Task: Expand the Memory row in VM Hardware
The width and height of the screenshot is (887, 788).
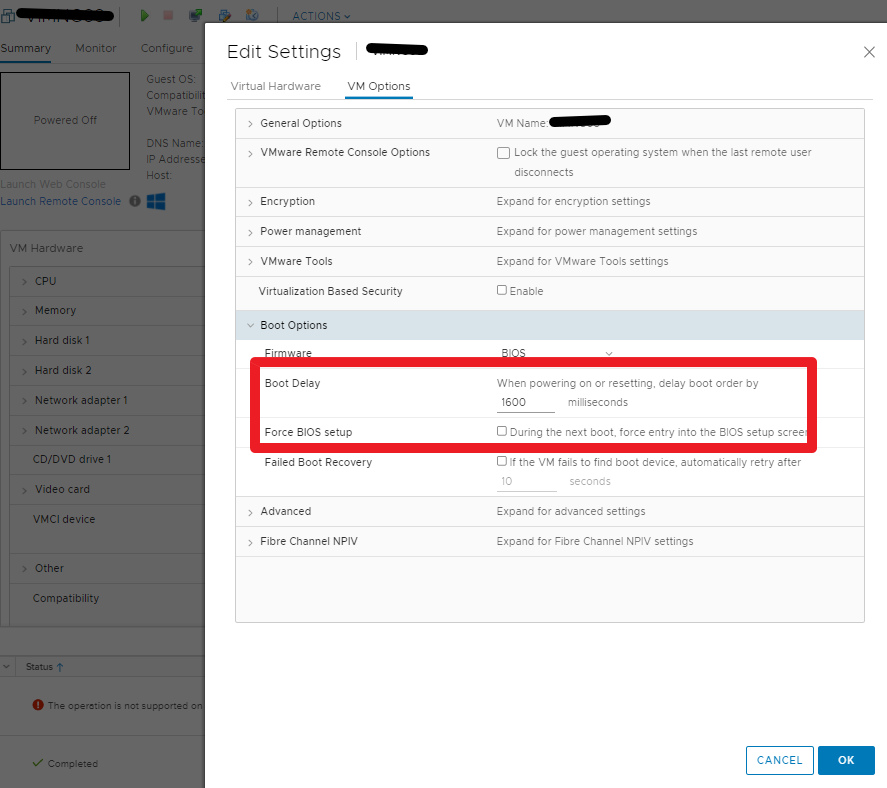Action: 24,311
